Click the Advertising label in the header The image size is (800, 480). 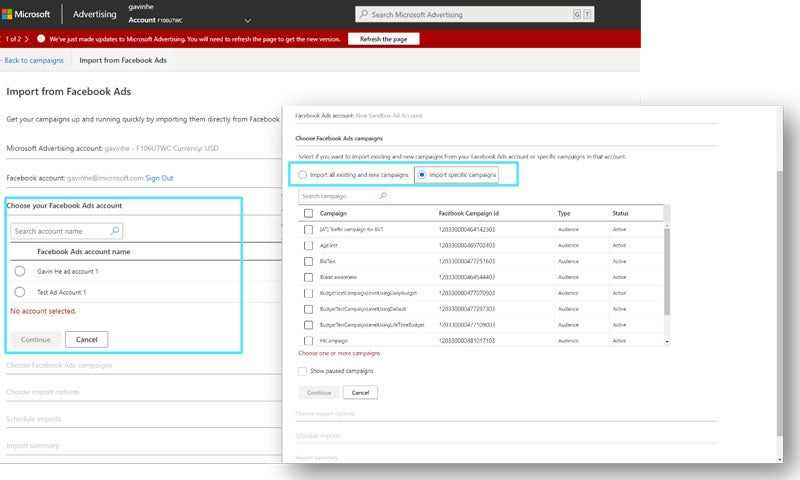click(94, 14)
